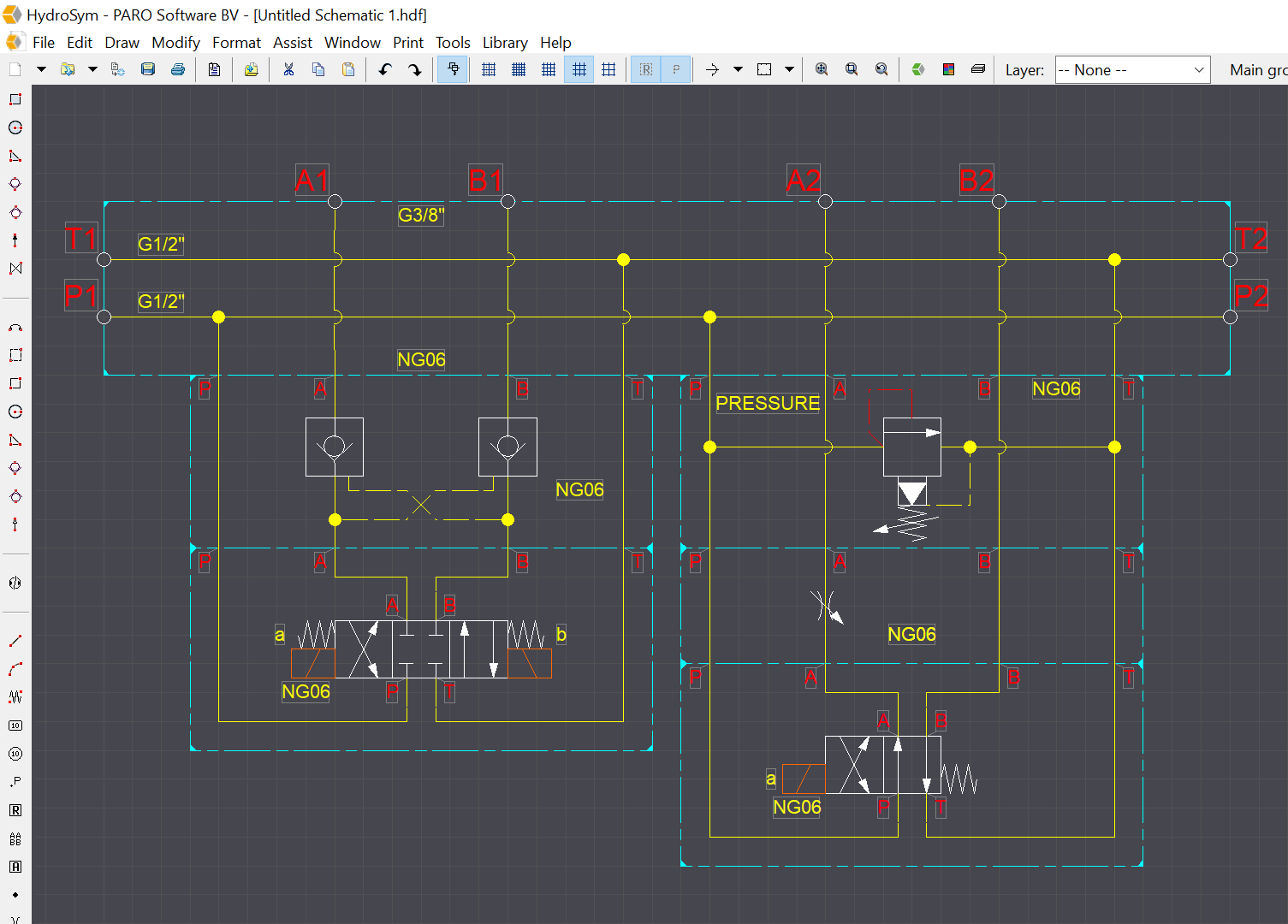Screen dimensions: 1288x924
Task: Expand the selection rectangle dropdown arrow
Action: click(x=789, y=69)
